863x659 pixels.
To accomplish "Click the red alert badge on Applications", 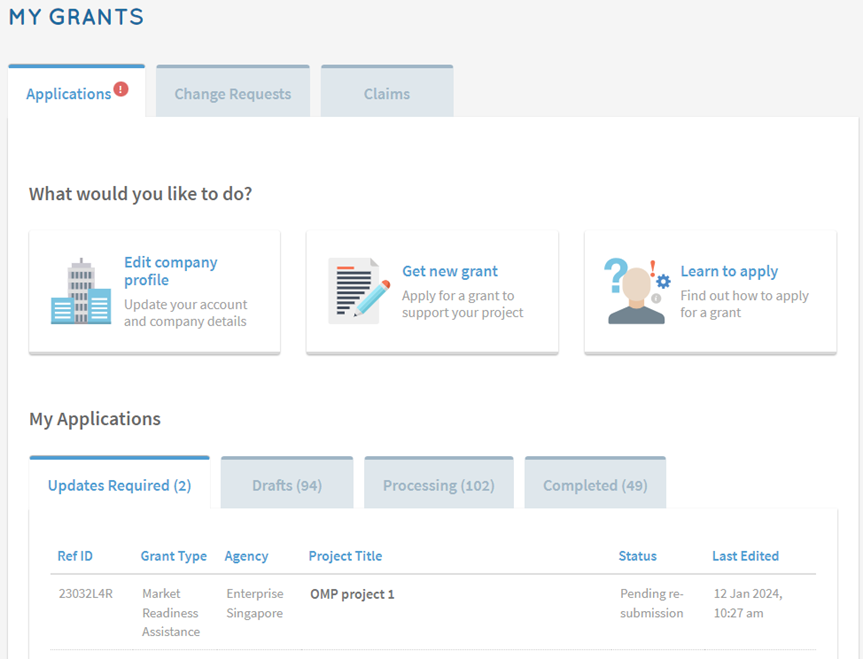I will coord(121,89).
